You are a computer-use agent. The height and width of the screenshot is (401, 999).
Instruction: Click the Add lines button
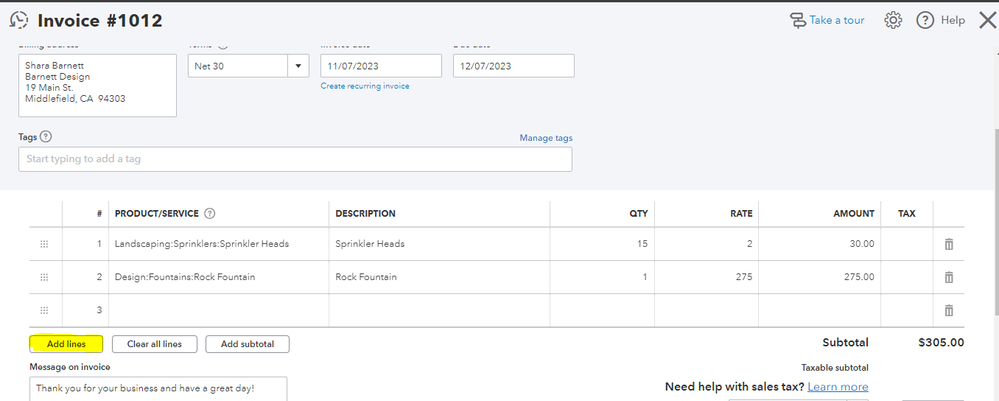tap(66, 344)
